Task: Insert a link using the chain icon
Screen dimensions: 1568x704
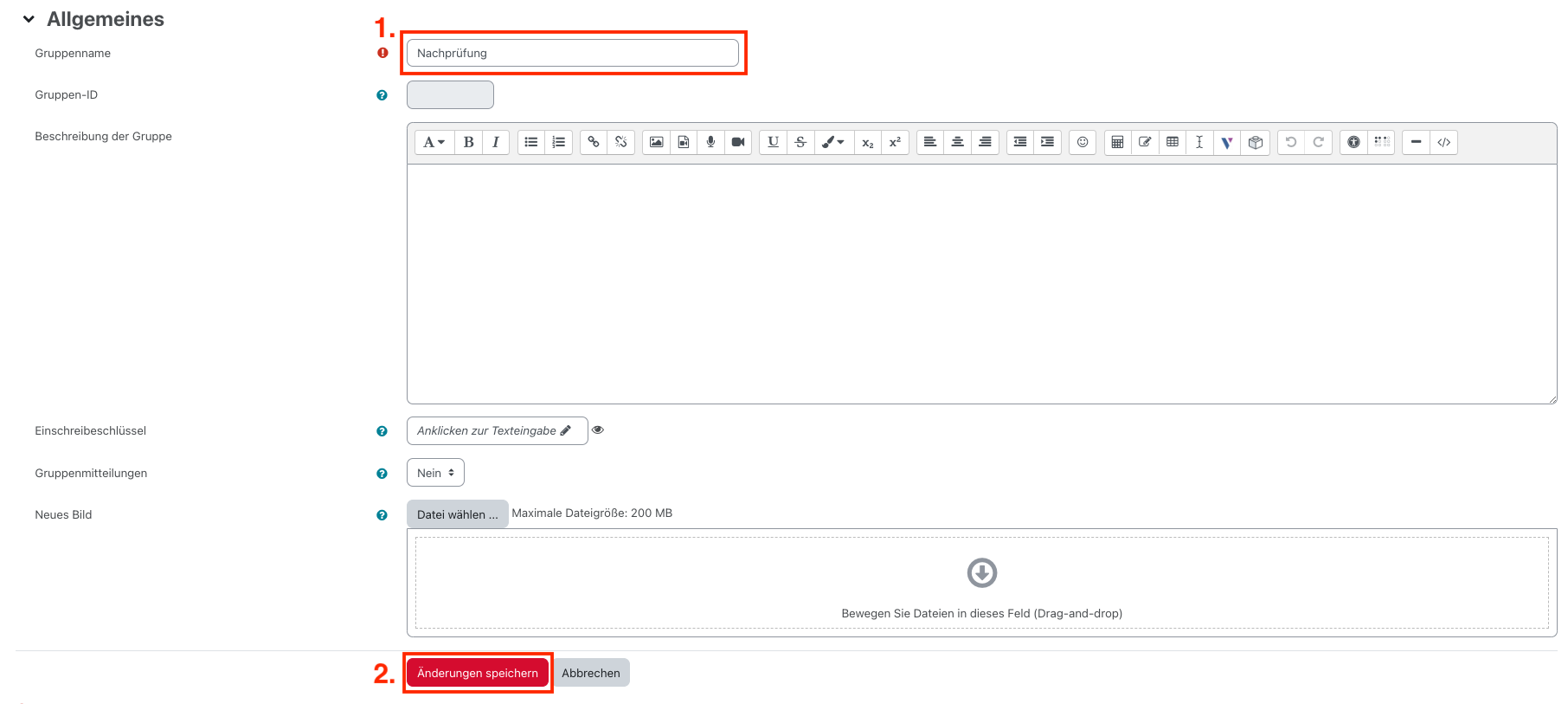Action: pos(594,142)
